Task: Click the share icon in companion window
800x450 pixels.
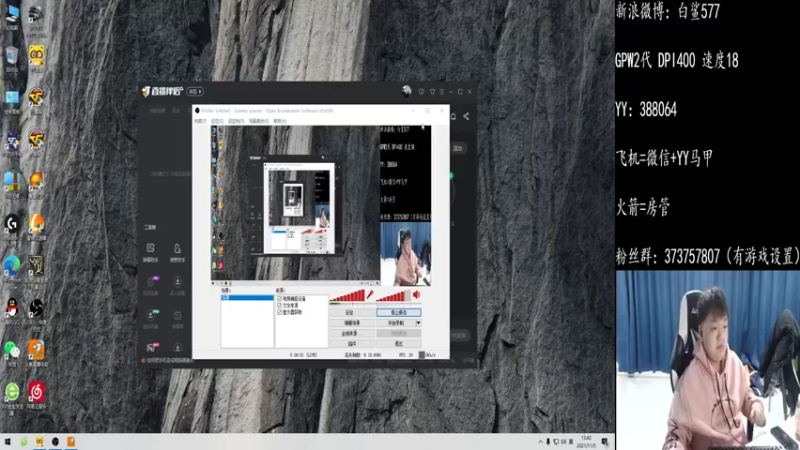Action: 466,116
